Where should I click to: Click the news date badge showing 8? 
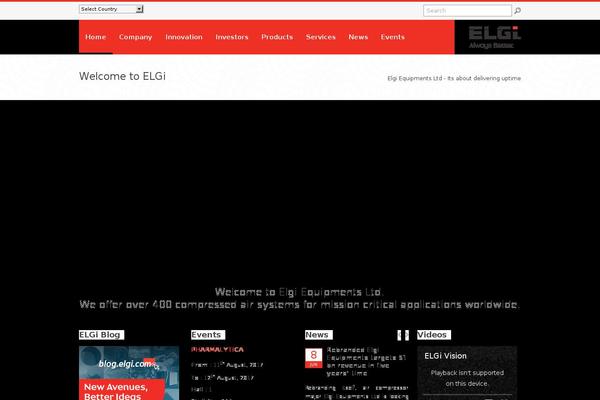313,358
